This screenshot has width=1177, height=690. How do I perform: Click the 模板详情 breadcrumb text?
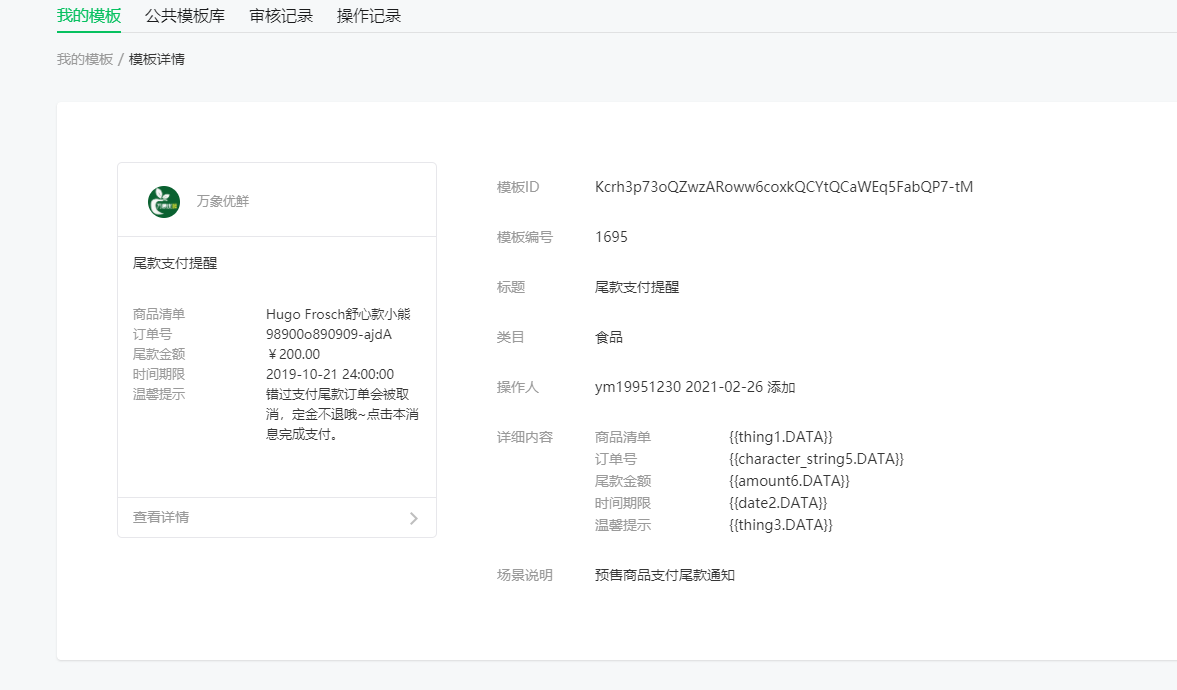click(157, 59)
